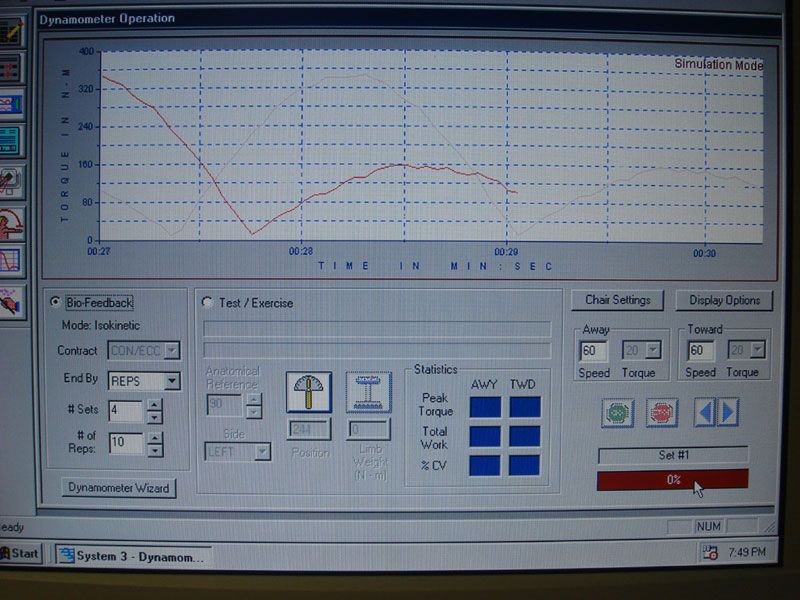Open the End By REPS dropdown

pyautogui.click(x=171, y=380)
